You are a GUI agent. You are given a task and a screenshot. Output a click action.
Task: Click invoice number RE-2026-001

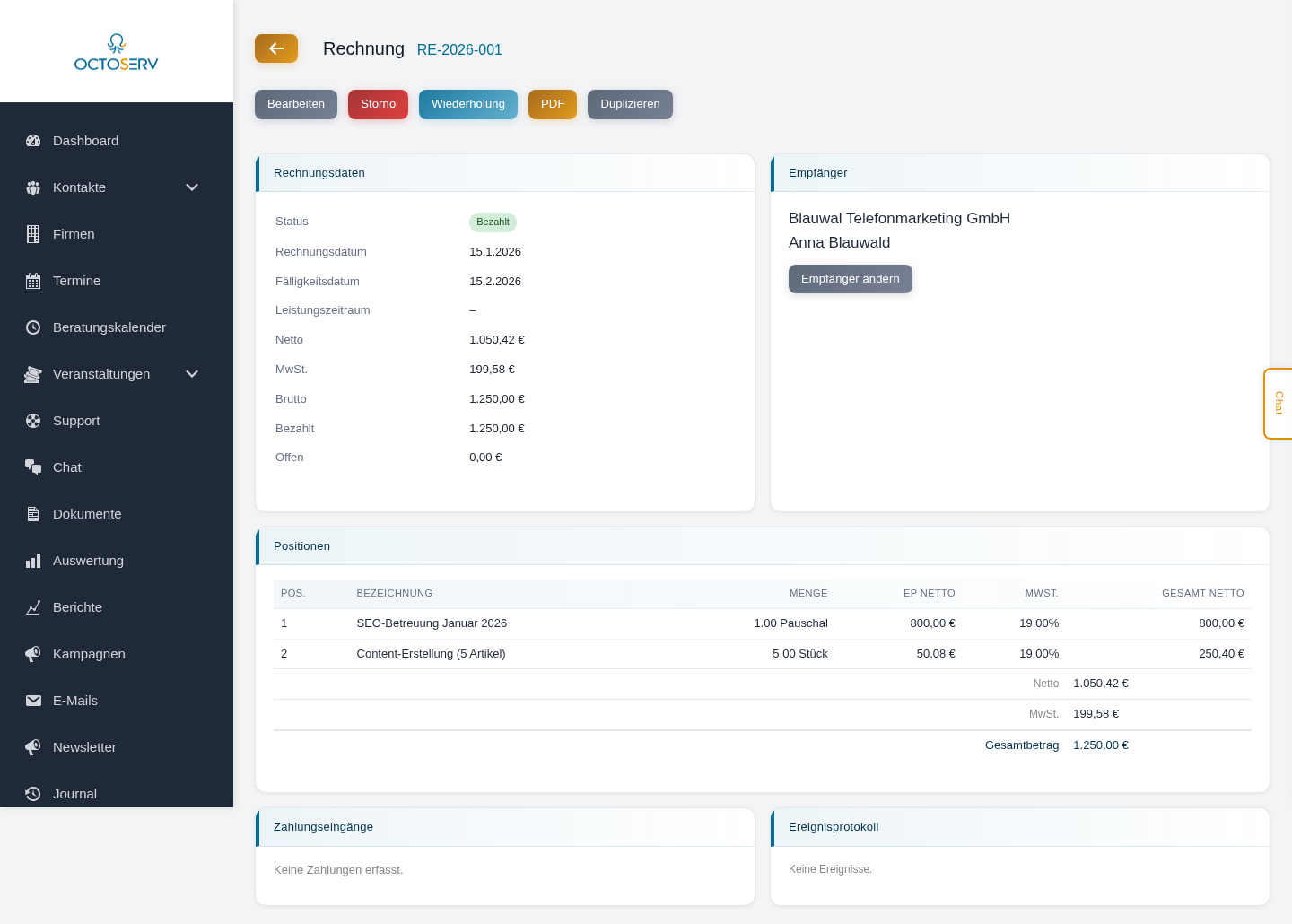[459, 50]
